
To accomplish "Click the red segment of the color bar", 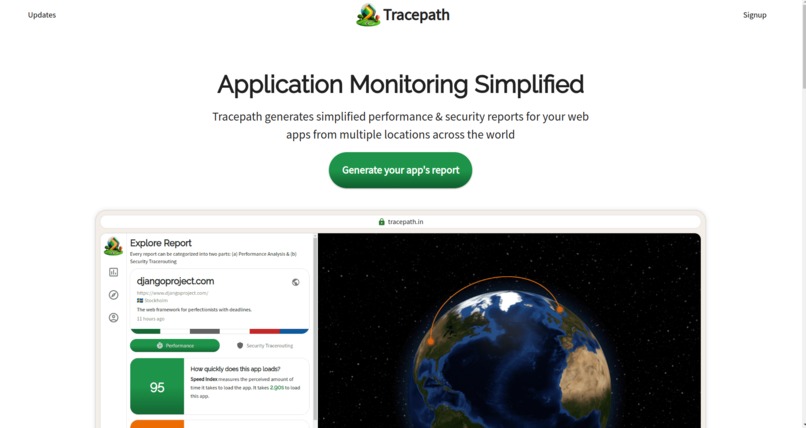I will [x=265, y=331].
